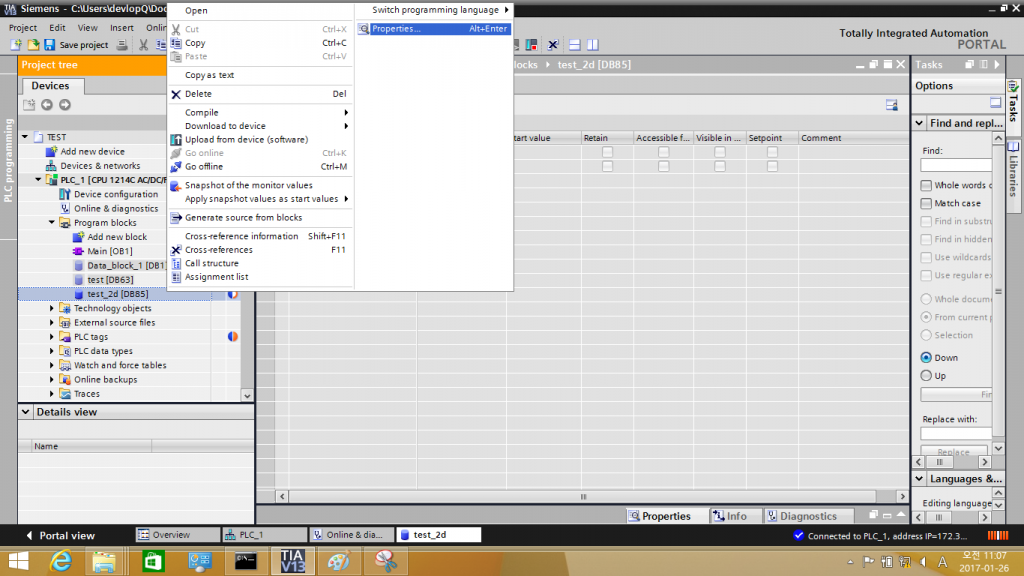Expand the Watch and force tables folder
1024x576 pixels.
pyautogui.click(x=52, y=366)
